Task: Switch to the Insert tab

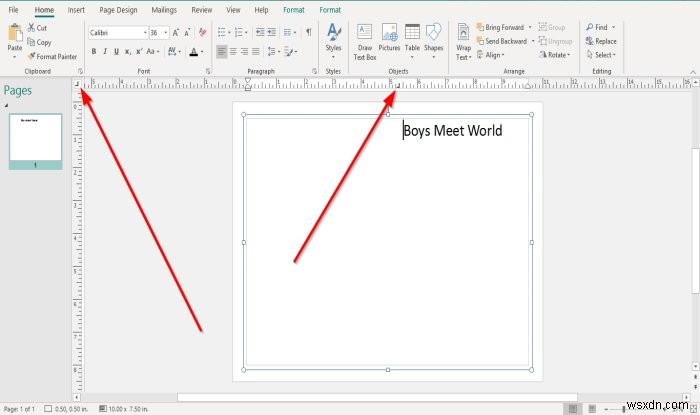Action: (x=76, y=10)
